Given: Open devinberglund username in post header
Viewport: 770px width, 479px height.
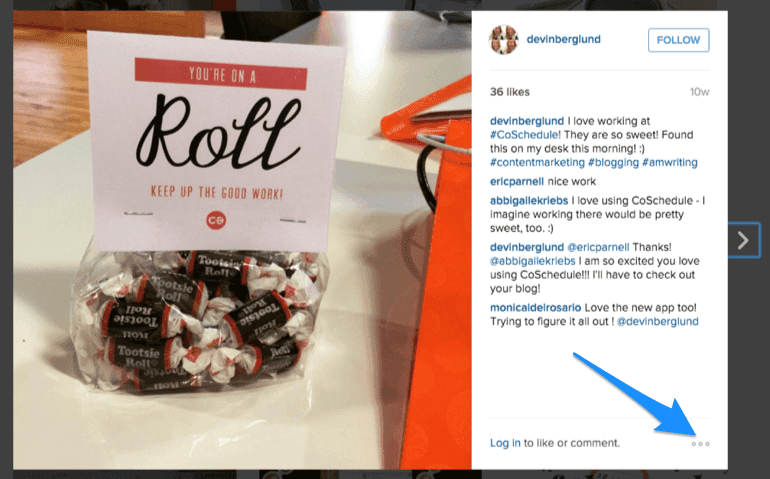Looking at the screenshot, I should click(x=563, y=39).
